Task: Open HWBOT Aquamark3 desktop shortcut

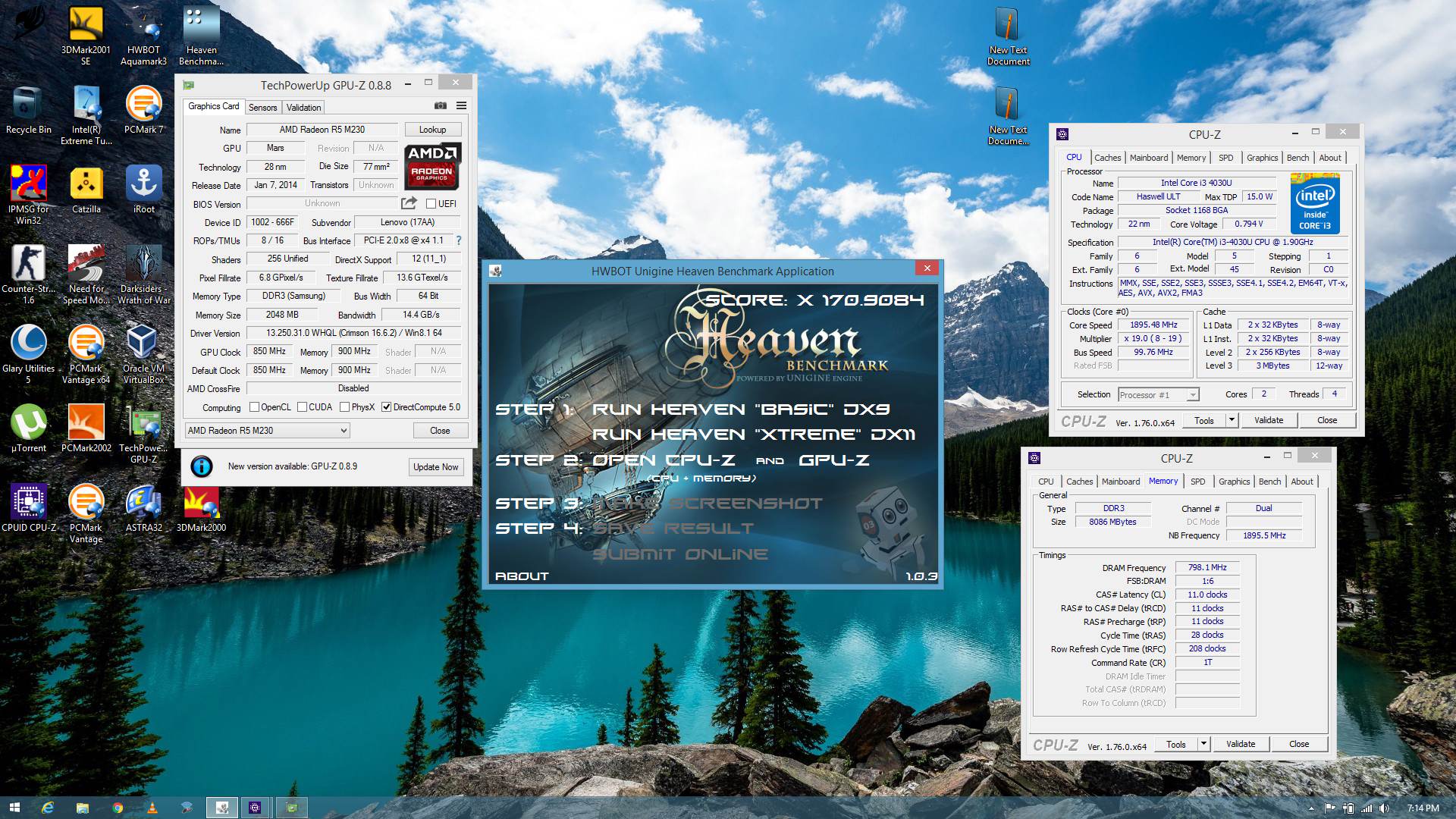Action: 143,35
